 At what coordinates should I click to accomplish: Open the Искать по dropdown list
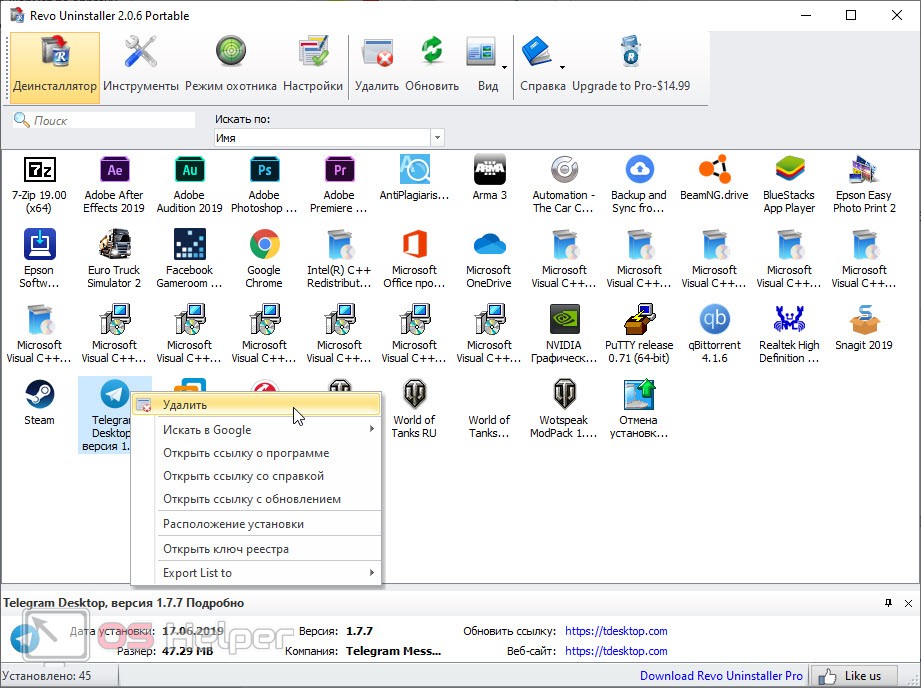(x=437, y=138)
